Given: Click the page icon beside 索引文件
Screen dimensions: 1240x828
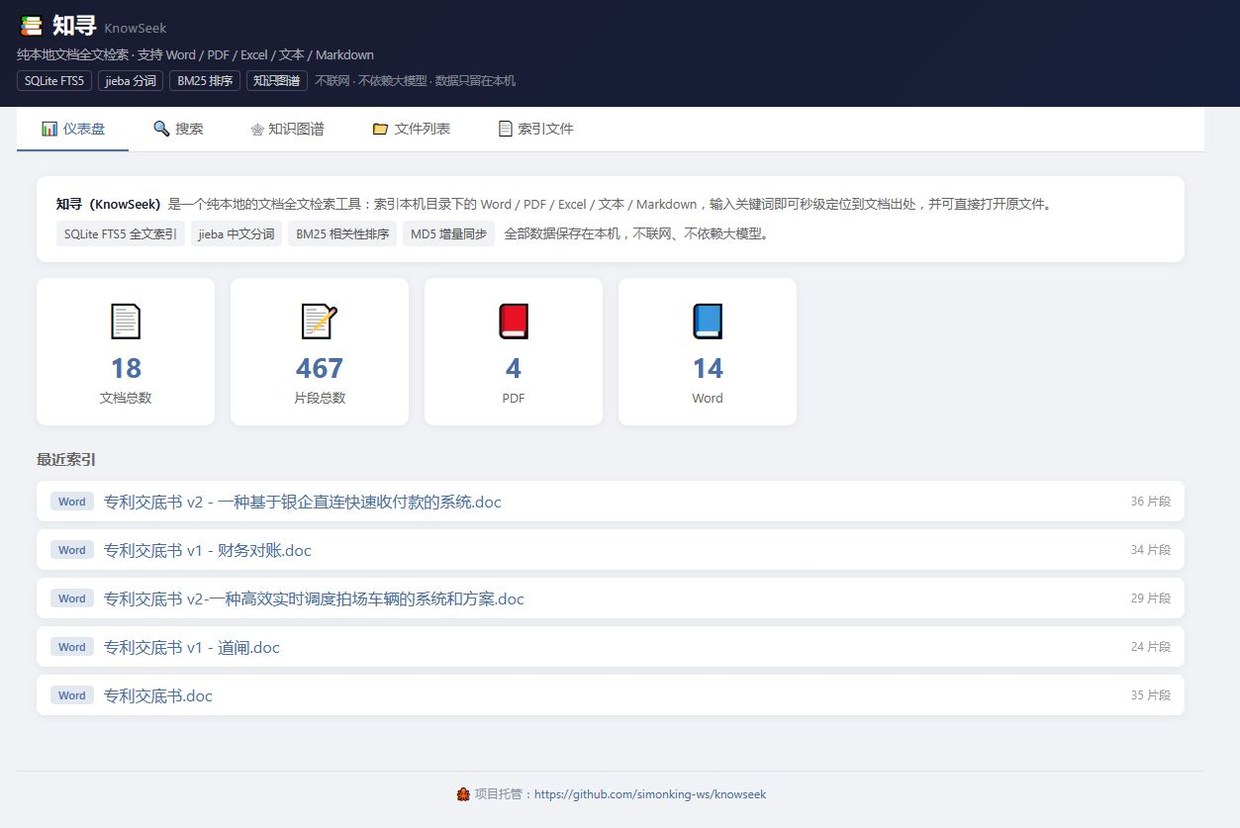Looking at the screenshot, I should click(x=505, y=129).
